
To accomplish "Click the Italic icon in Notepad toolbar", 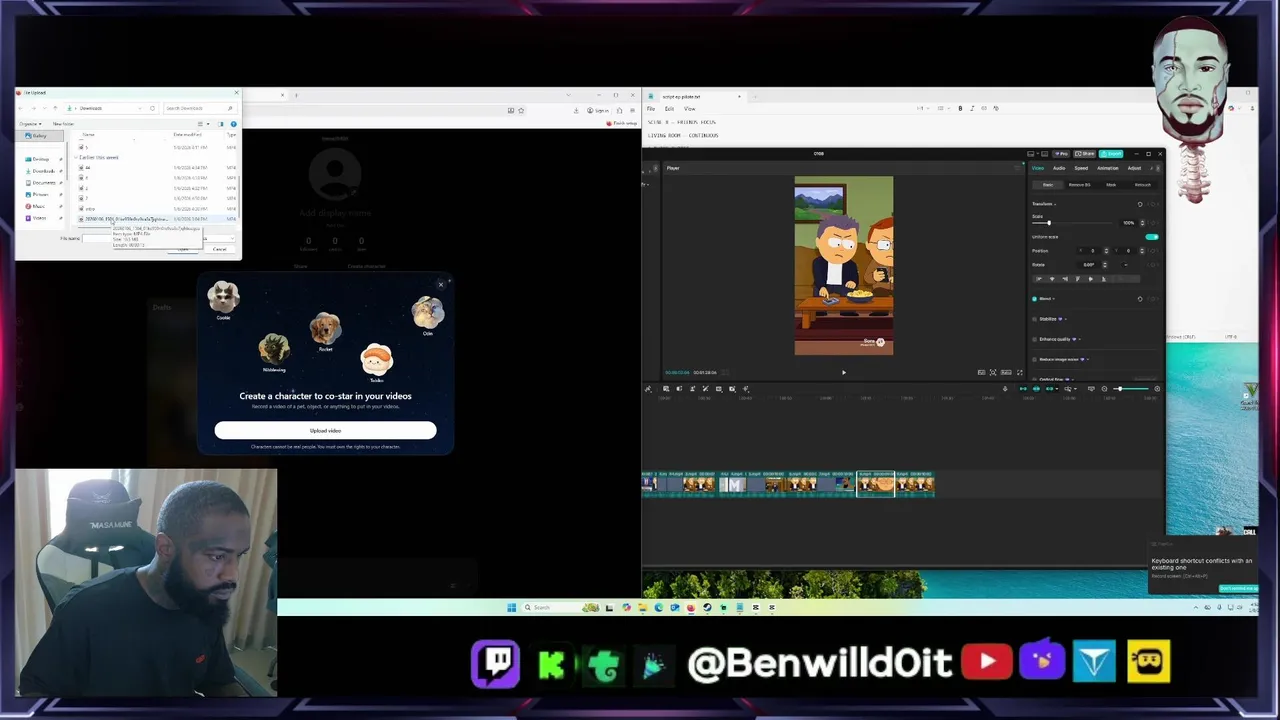I will click(x=972, y=108).
